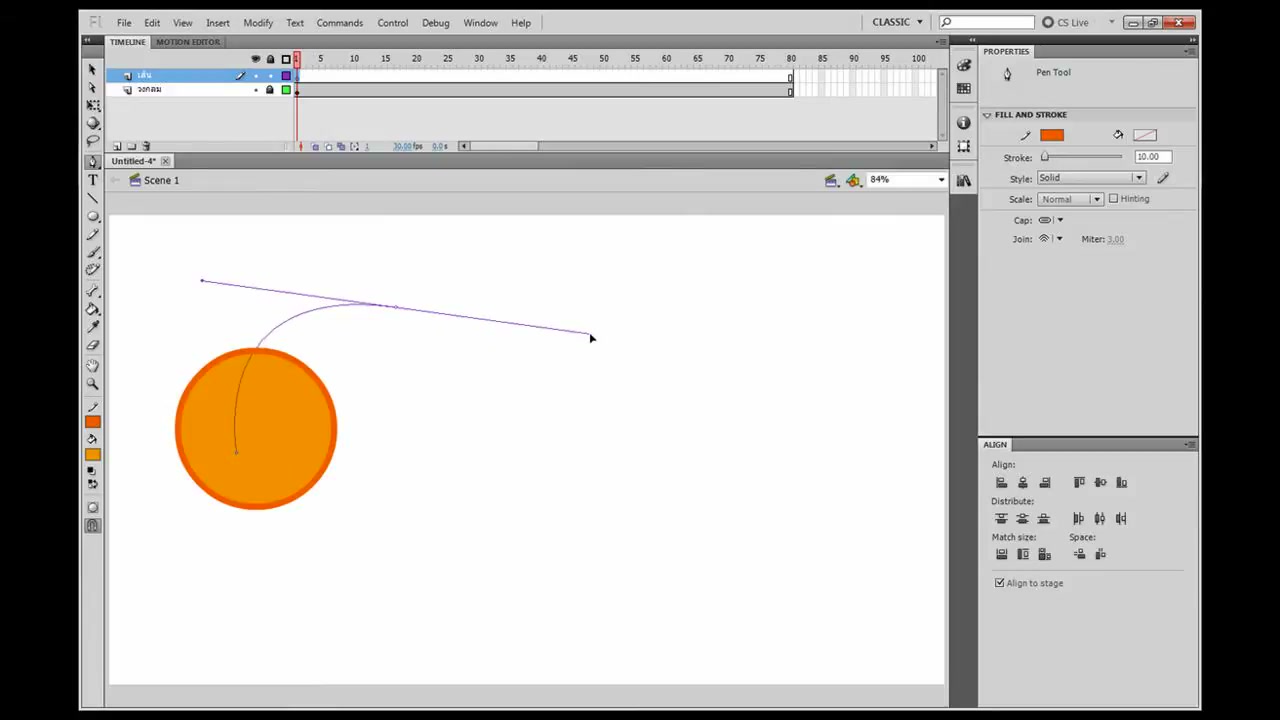Toggle visibility dot of วงกลม layer
Screen dimensions: 1280x720
pos(255,90)
